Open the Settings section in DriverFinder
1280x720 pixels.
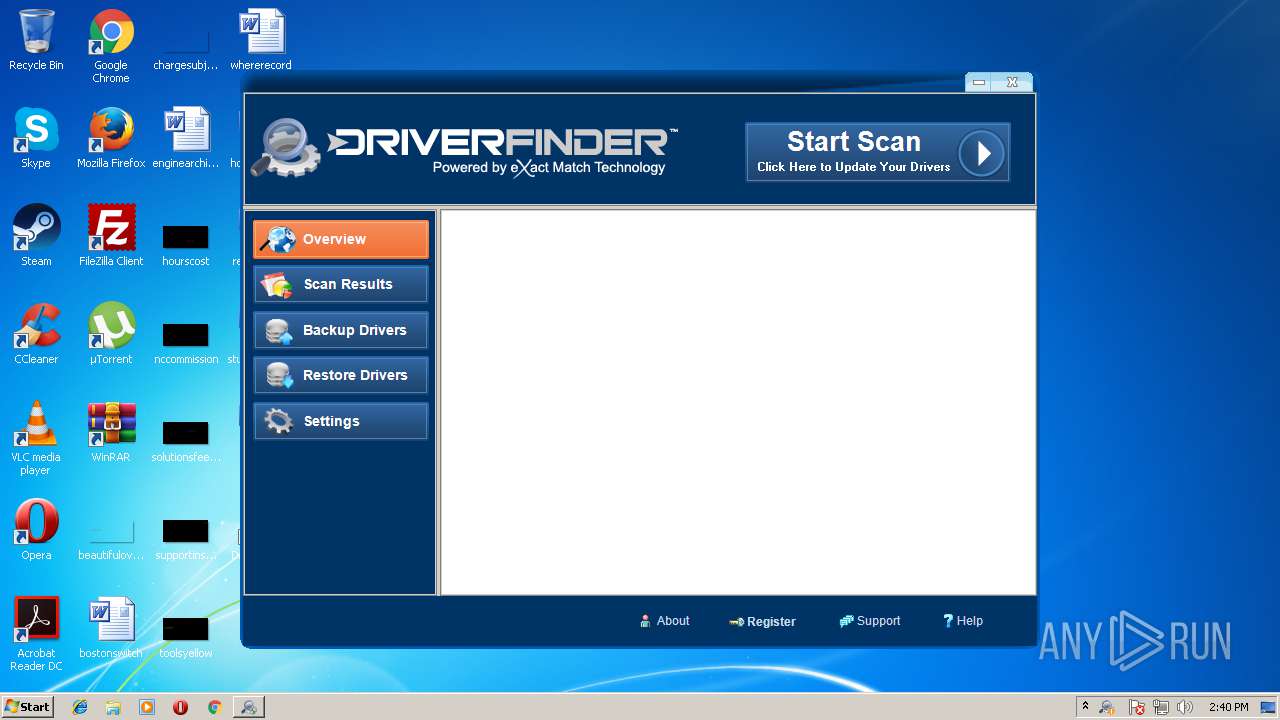[341, 421]
